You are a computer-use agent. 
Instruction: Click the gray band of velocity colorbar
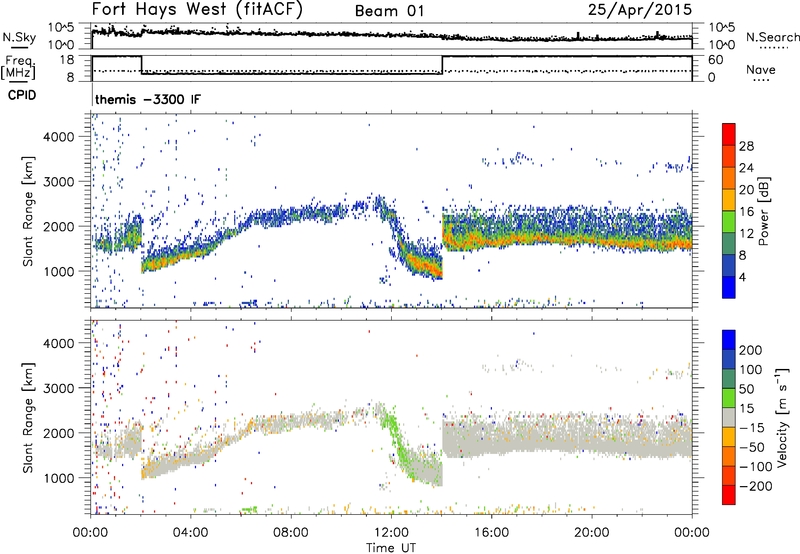pos(729,417)
